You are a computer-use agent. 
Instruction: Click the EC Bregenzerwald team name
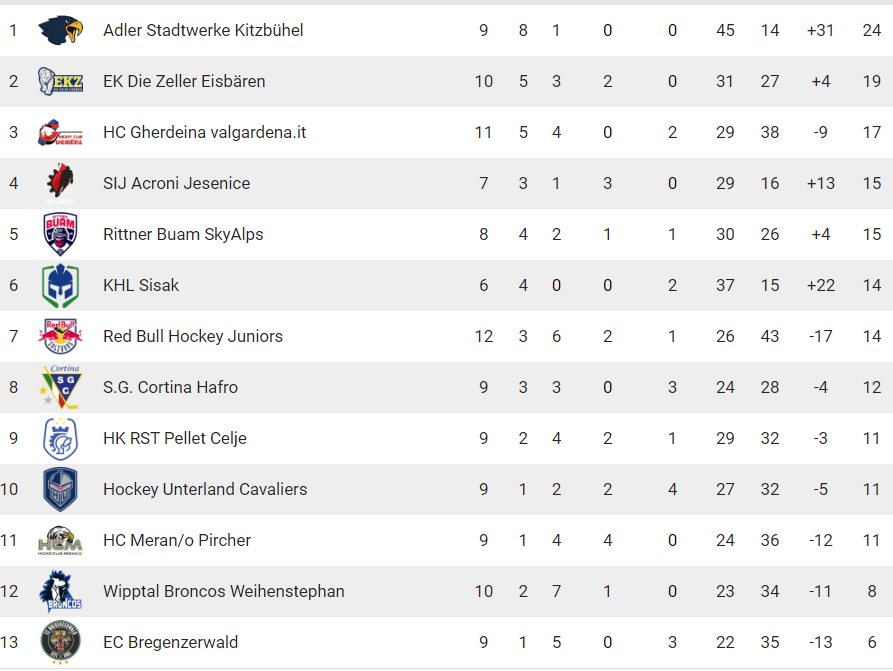(171, 642)
